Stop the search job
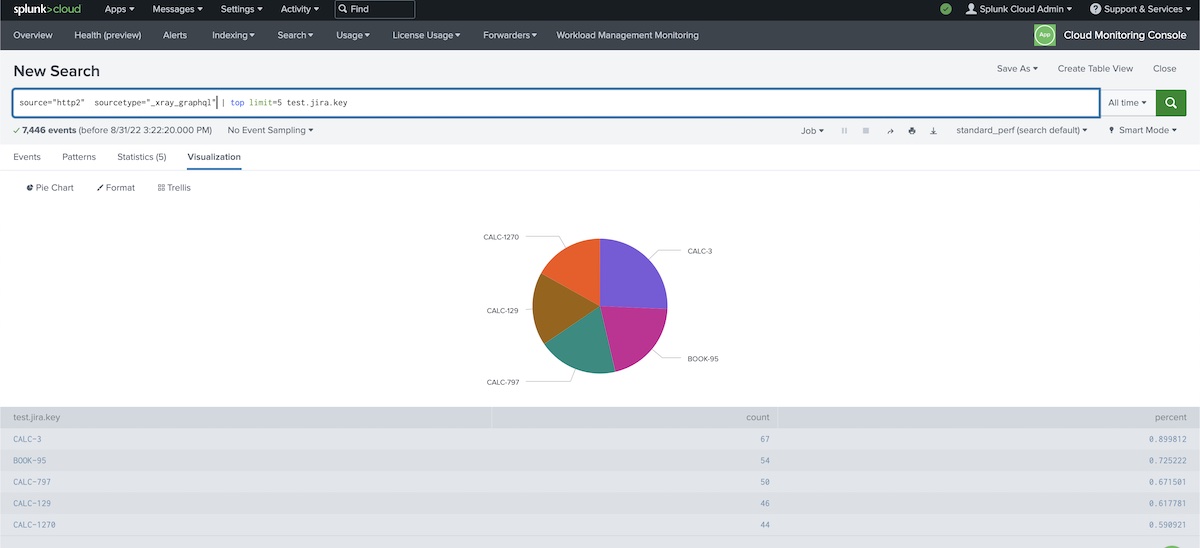1200x548 pixels. pos(866,131)
